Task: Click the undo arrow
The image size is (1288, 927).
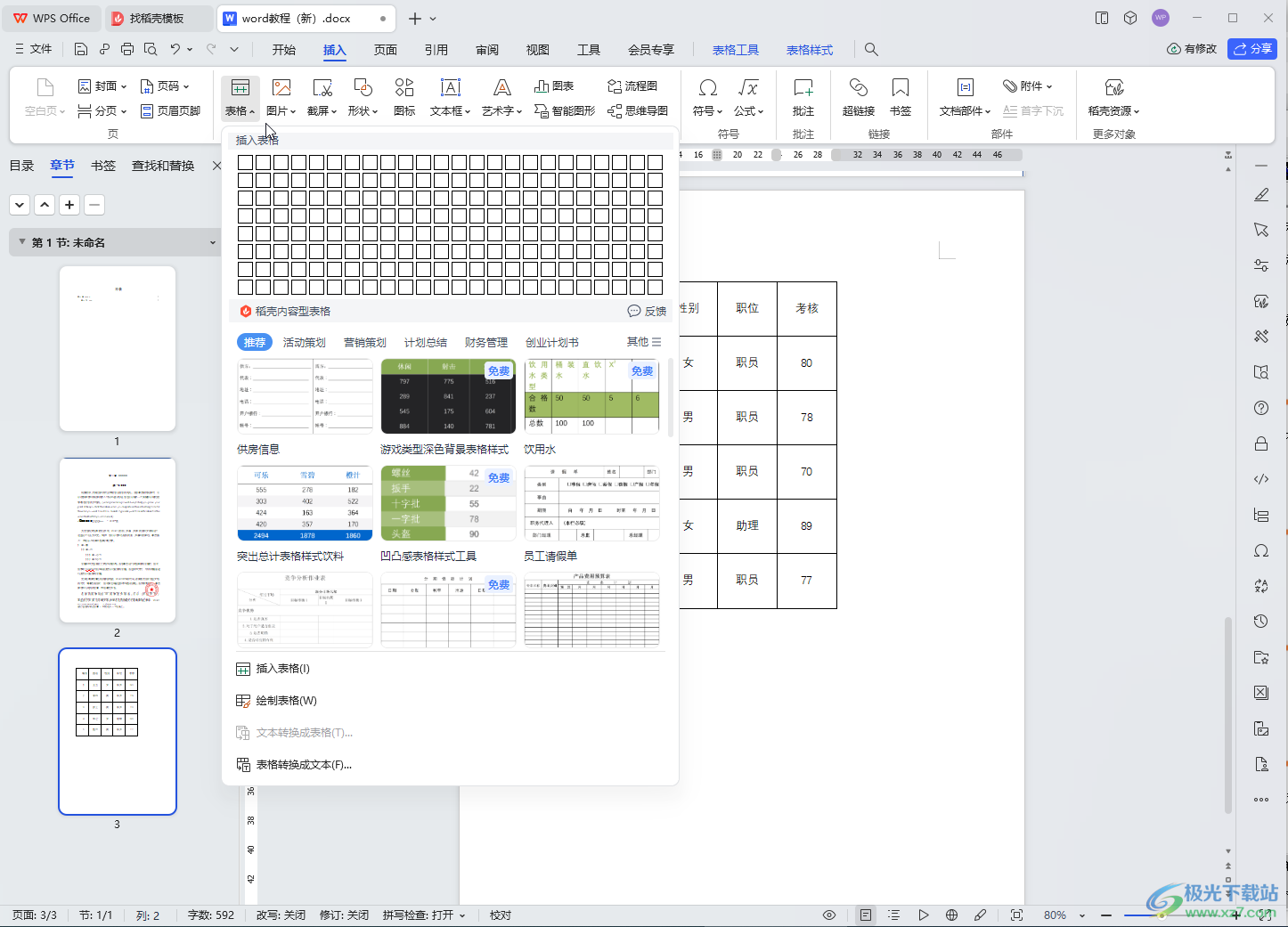Action: coord(175,49)
